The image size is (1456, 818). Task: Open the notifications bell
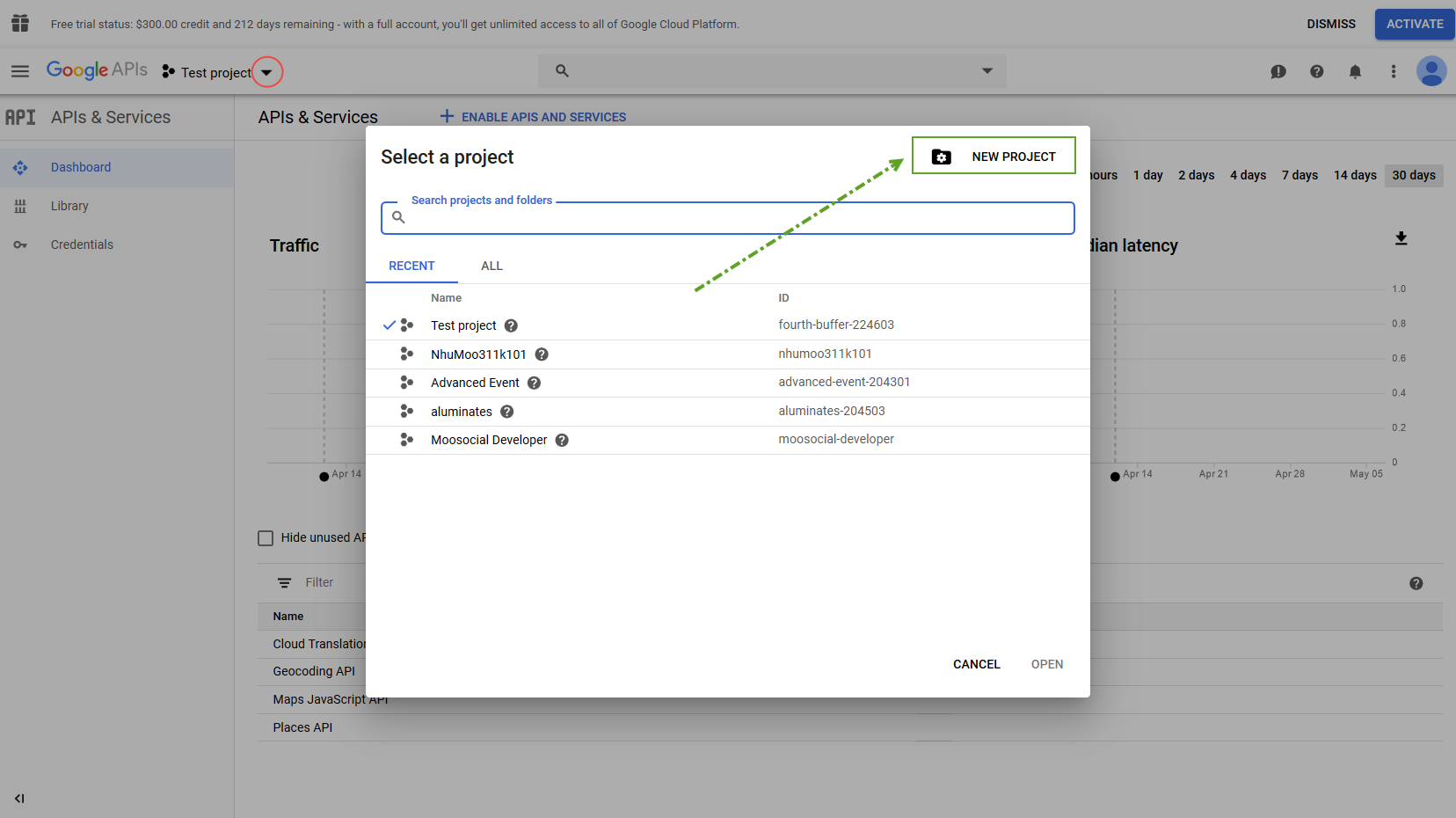(x=1355, y=72)
